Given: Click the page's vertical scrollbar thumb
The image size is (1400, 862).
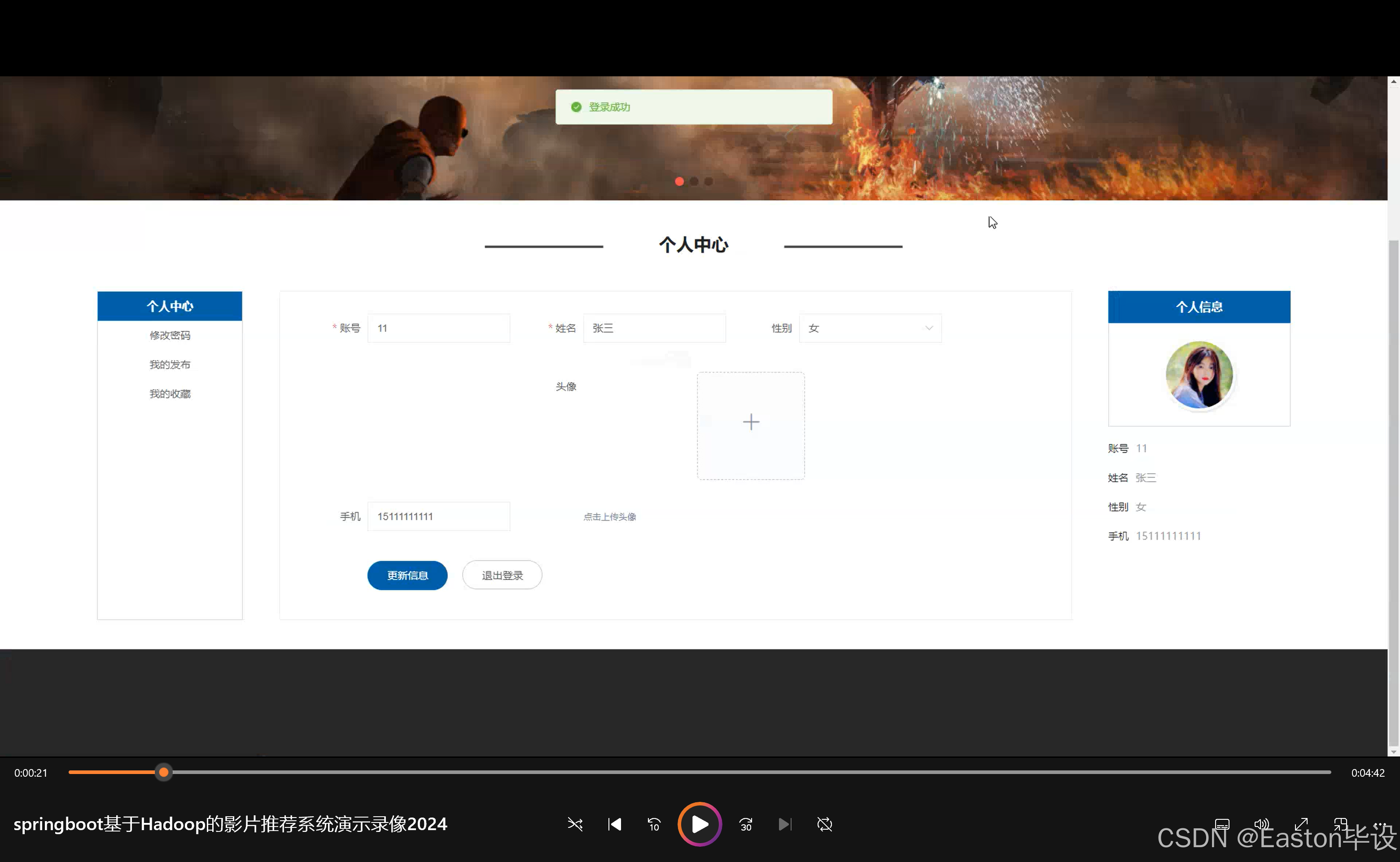Looking at the screenshot, I should click(x=1394, y=493).
